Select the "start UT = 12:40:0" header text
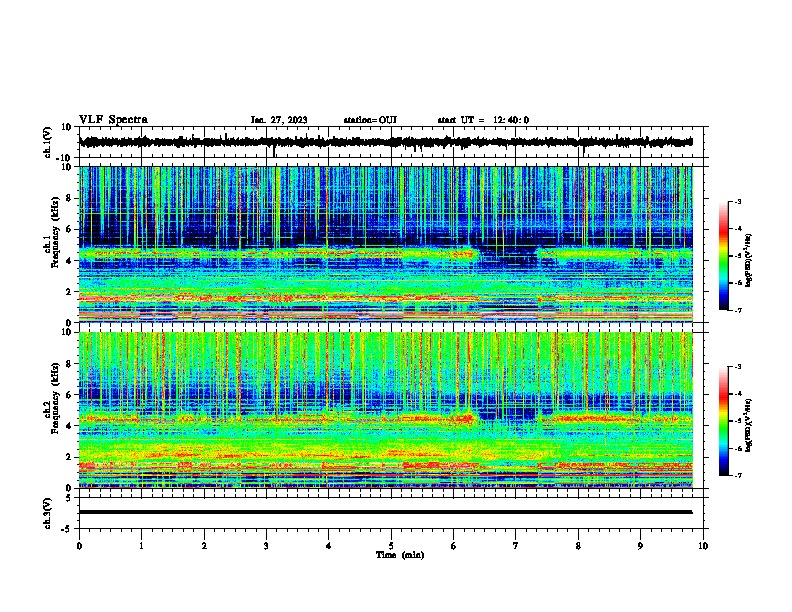792x612 pixels. tap(483, 120)
